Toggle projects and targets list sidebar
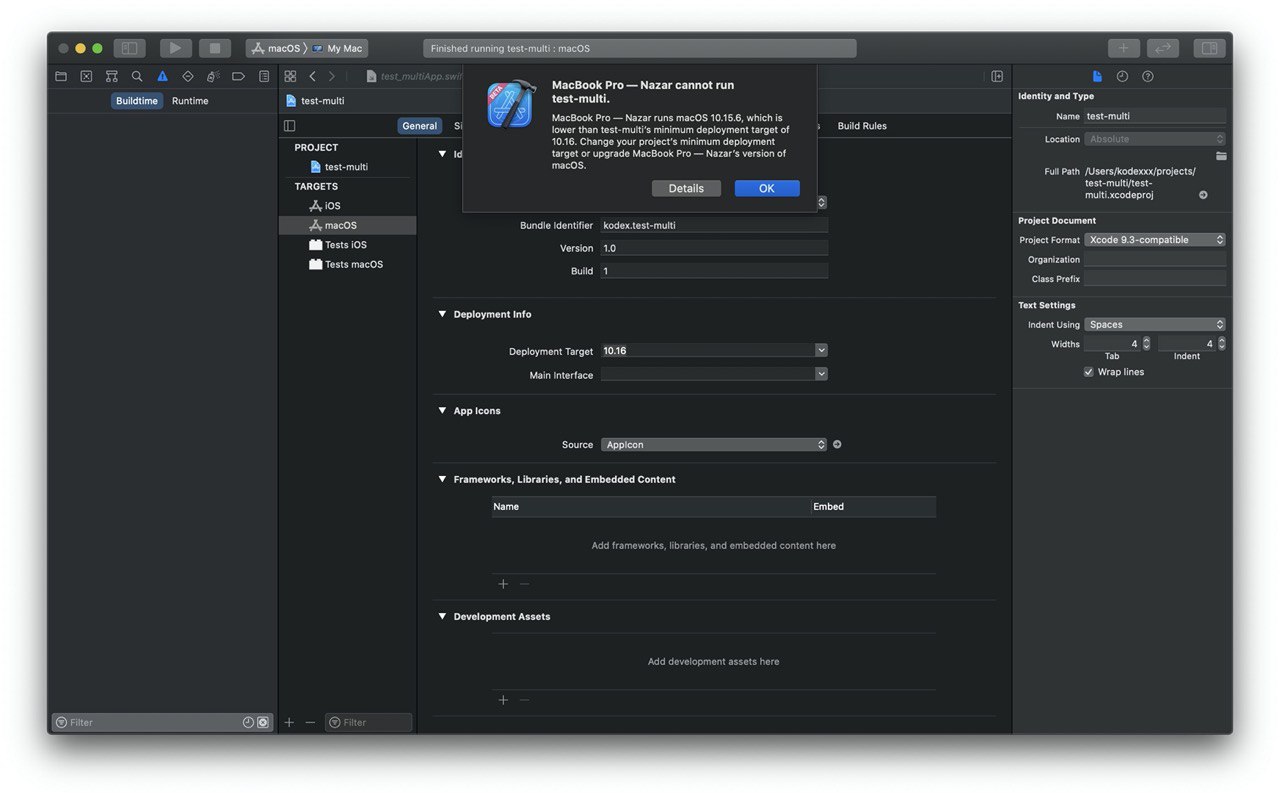This screenshot has width=1280, height=797. 289,126
